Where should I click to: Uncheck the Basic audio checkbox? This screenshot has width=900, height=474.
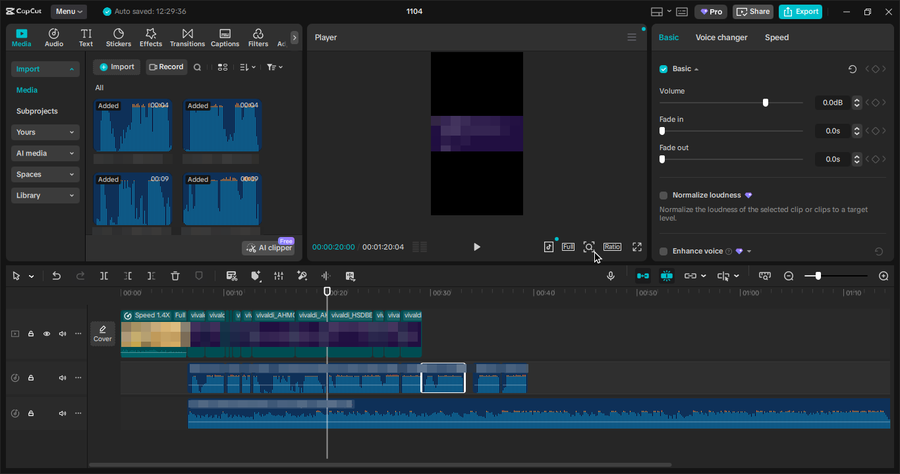coord(664,69)
